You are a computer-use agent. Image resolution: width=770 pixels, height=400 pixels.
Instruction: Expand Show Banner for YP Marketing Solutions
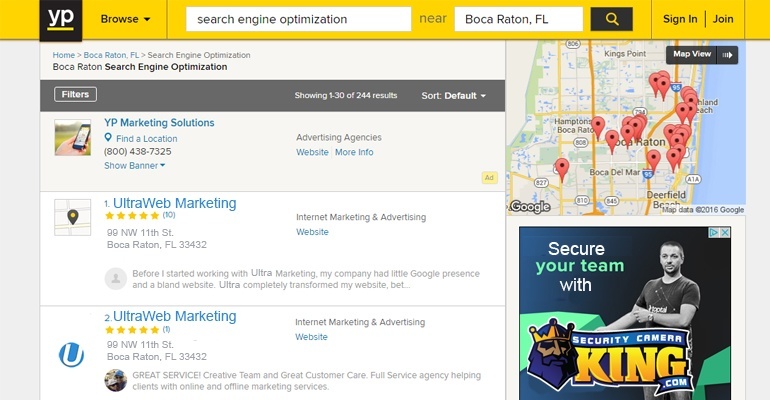(x=135, y=165)
